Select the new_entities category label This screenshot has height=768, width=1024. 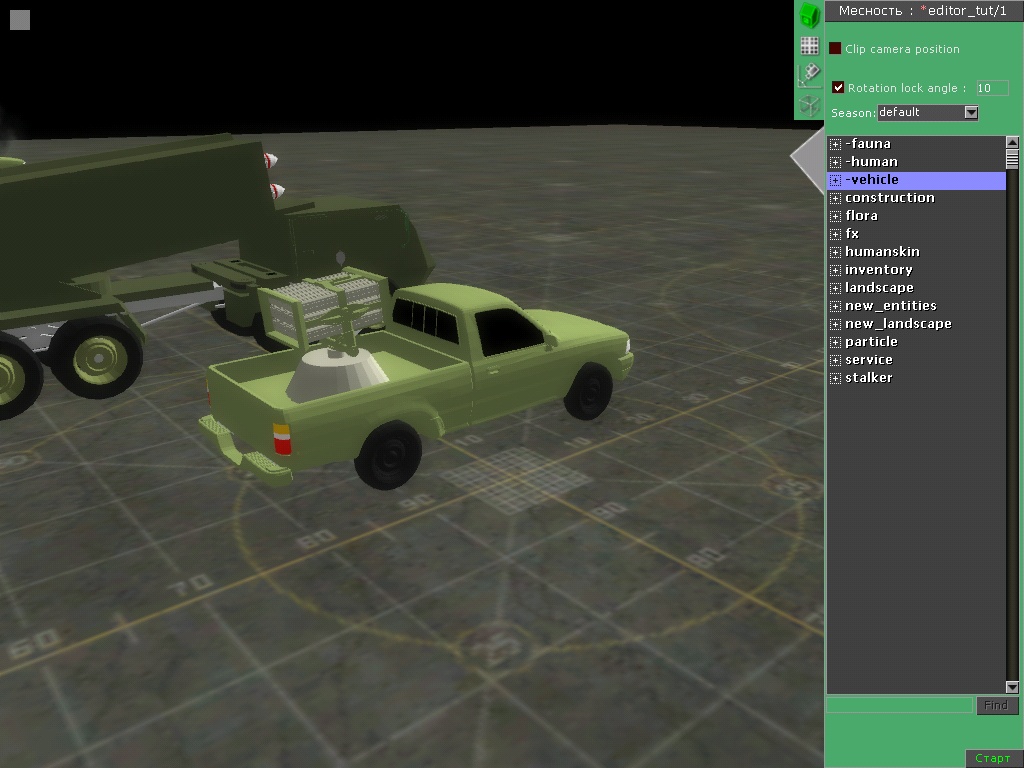coord(891,306)
